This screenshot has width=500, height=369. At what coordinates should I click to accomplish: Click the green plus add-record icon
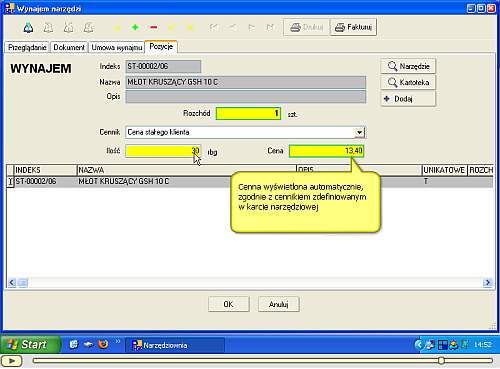135,27
